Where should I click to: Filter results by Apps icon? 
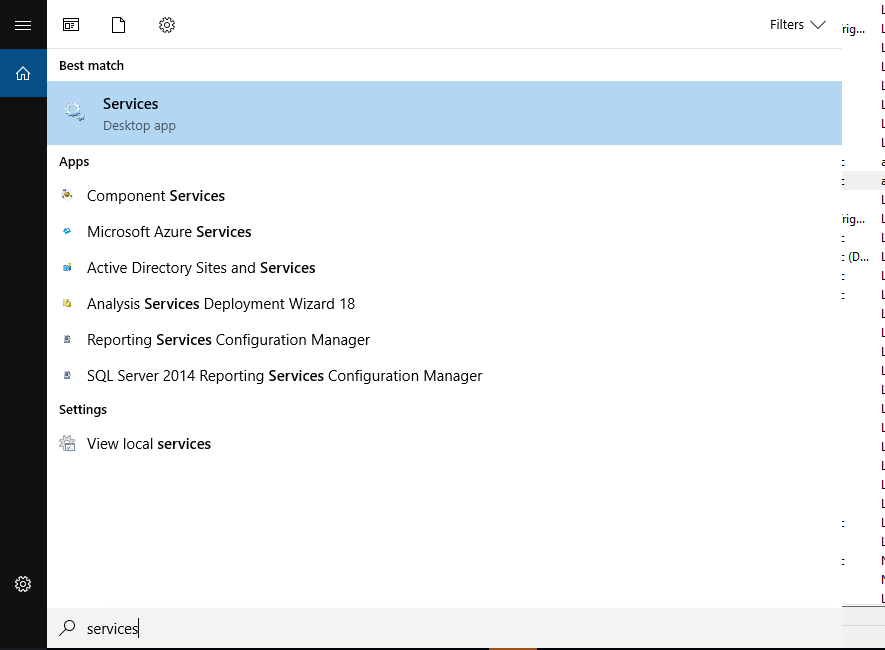(71, 25)
